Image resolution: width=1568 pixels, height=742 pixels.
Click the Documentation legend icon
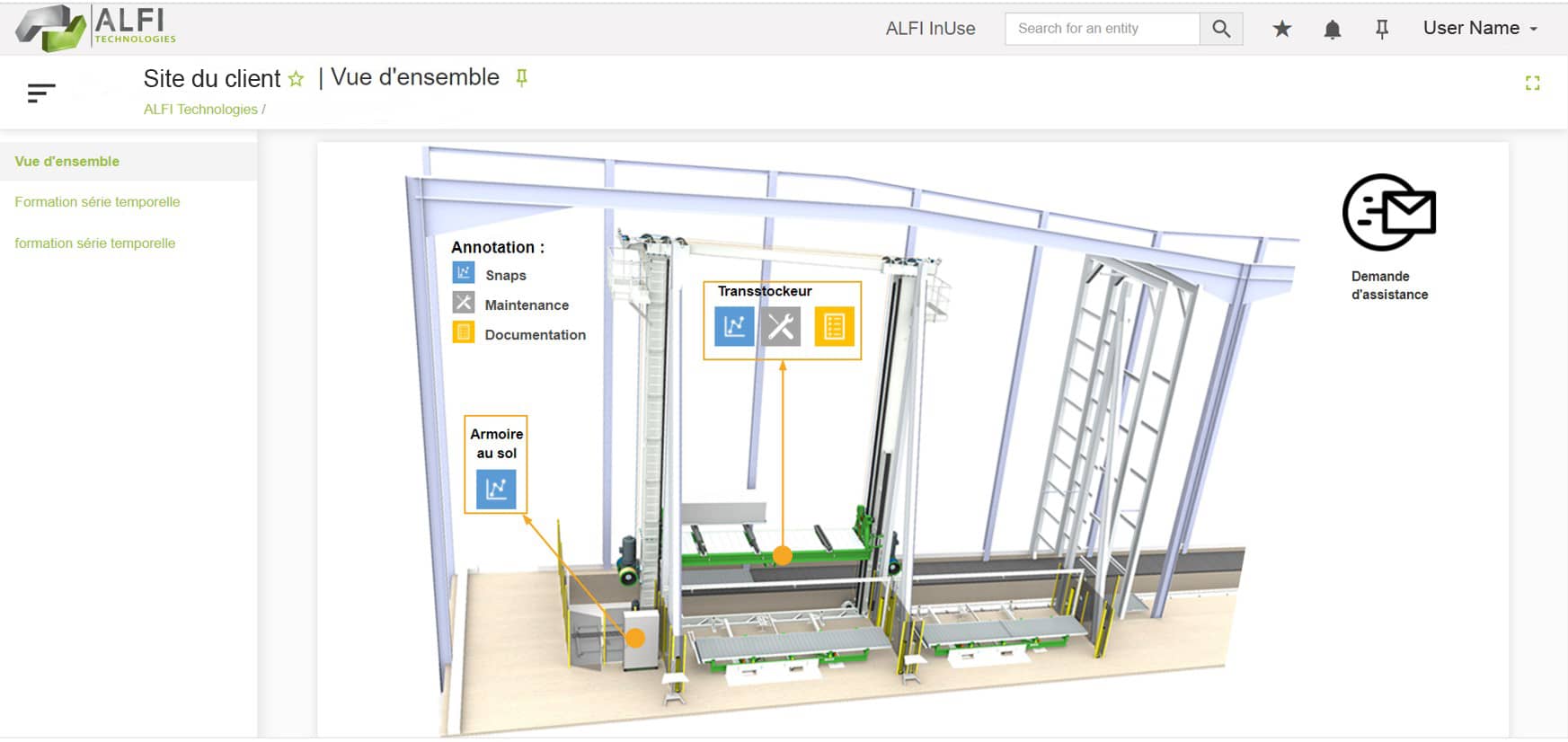(x=464, y=331)
